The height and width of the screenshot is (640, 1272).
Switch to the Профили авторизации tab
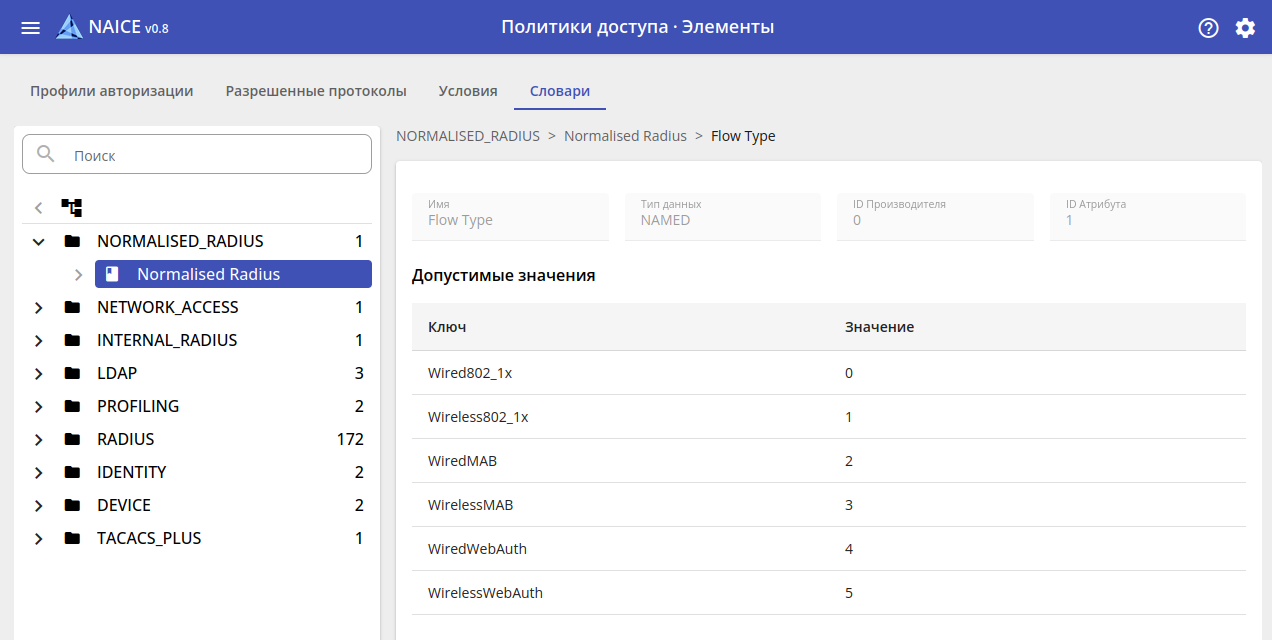[x=111, y=91]
